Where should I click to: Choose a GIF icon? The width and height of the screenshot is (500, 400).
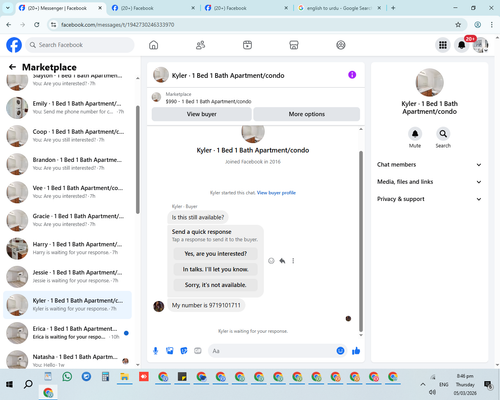198,351
